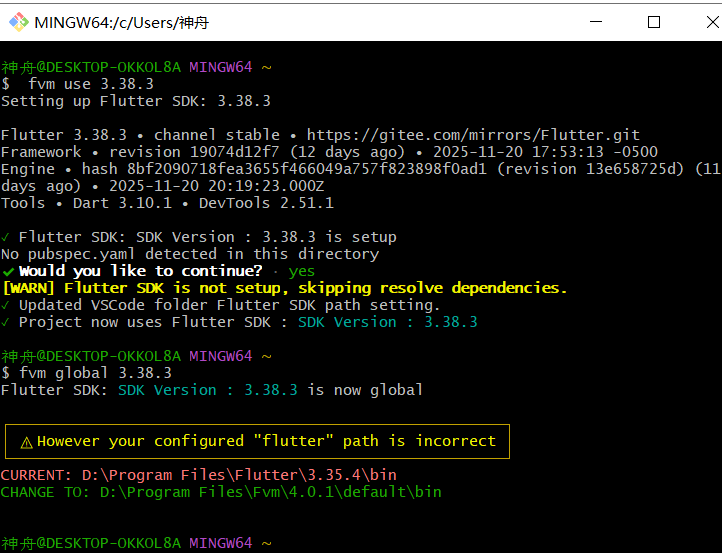Click 'Updated VSCode folder Flutter SDK path setting.'

coord(221,305)
